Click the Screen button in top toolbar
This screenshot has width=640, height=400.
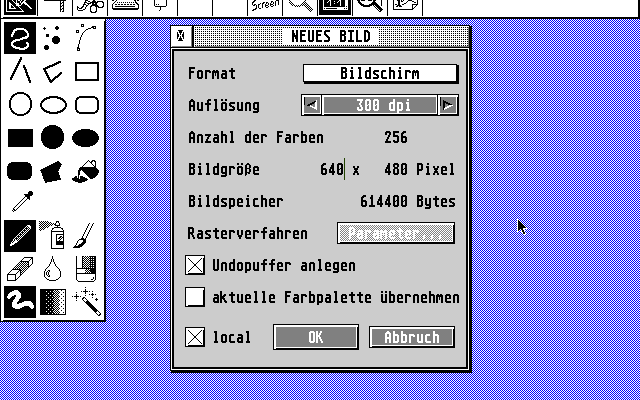[263, 6]
